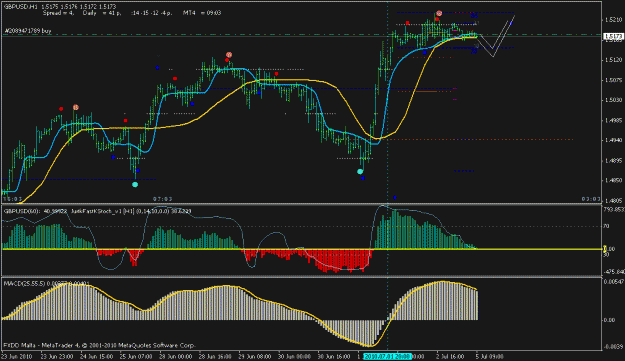Click the "30 Jun 00:00" time axis label
Image resolution: width=625 pixels, height=361 pixels.
click(x=294, y=356)
